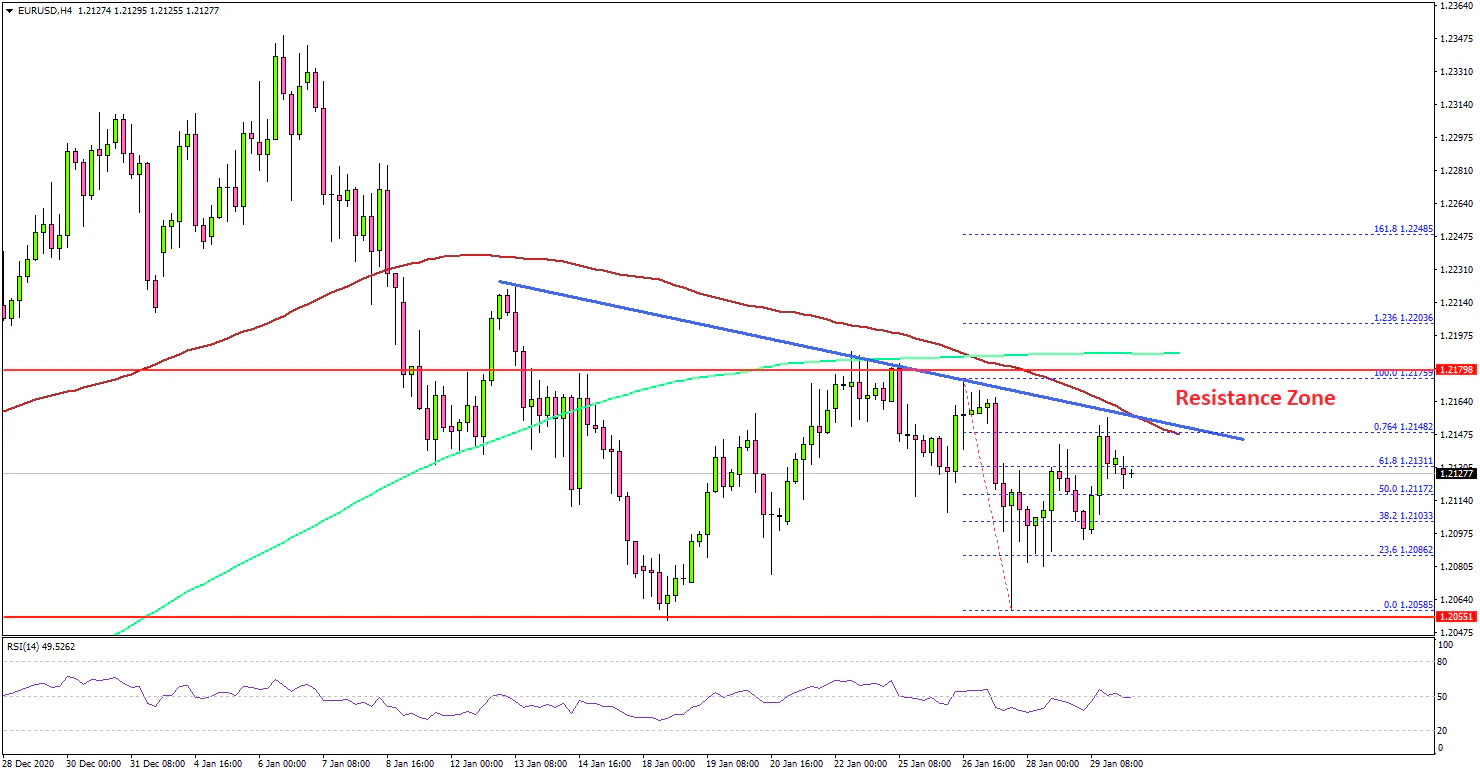The image size is (1480, 775).
Task: Click the red 1.20551 price tag
Action: click(1456, 617)
